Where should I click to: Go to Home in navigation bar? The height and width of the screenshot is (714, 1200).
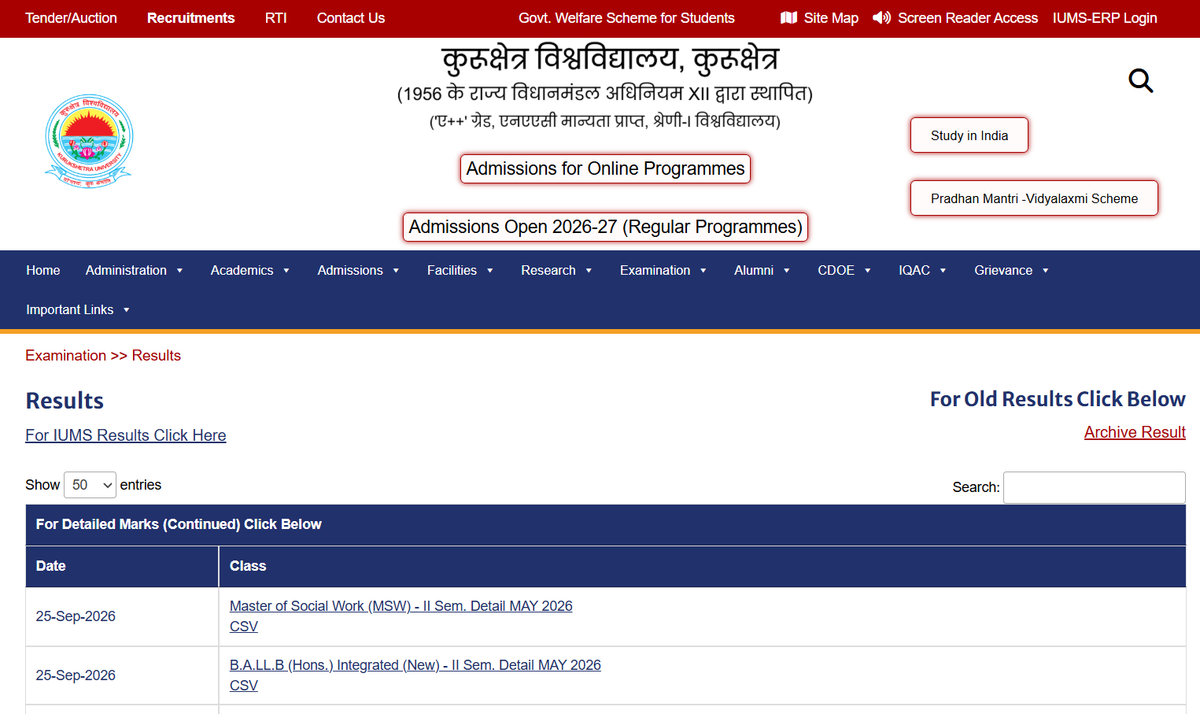coord(43,270)
